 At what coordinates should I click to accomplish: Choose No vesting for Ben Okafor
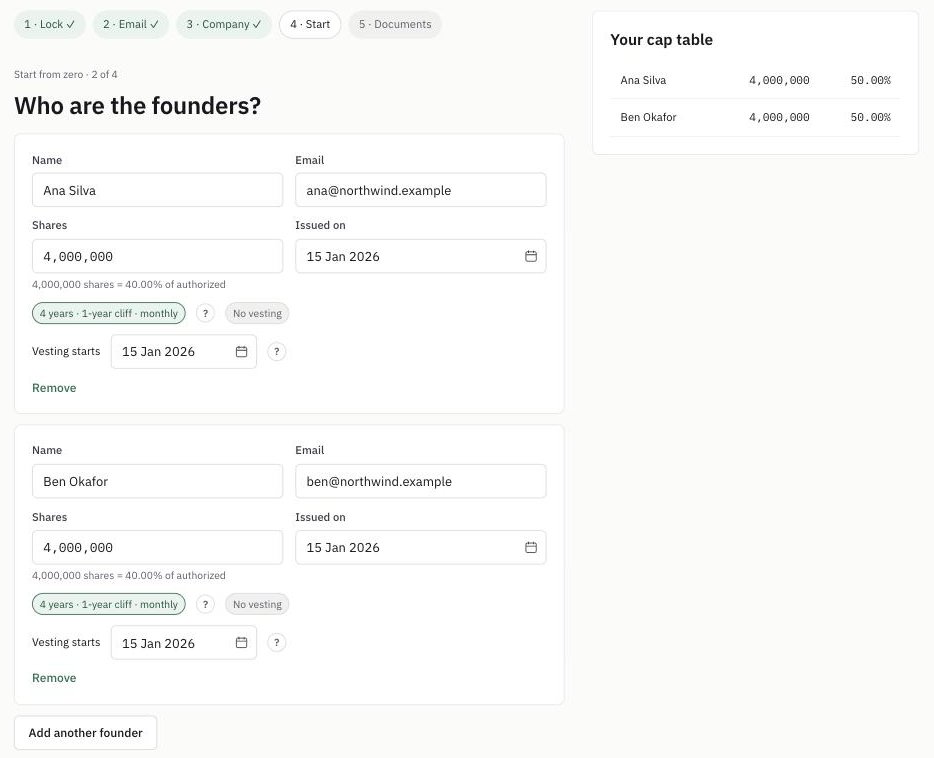257,604
